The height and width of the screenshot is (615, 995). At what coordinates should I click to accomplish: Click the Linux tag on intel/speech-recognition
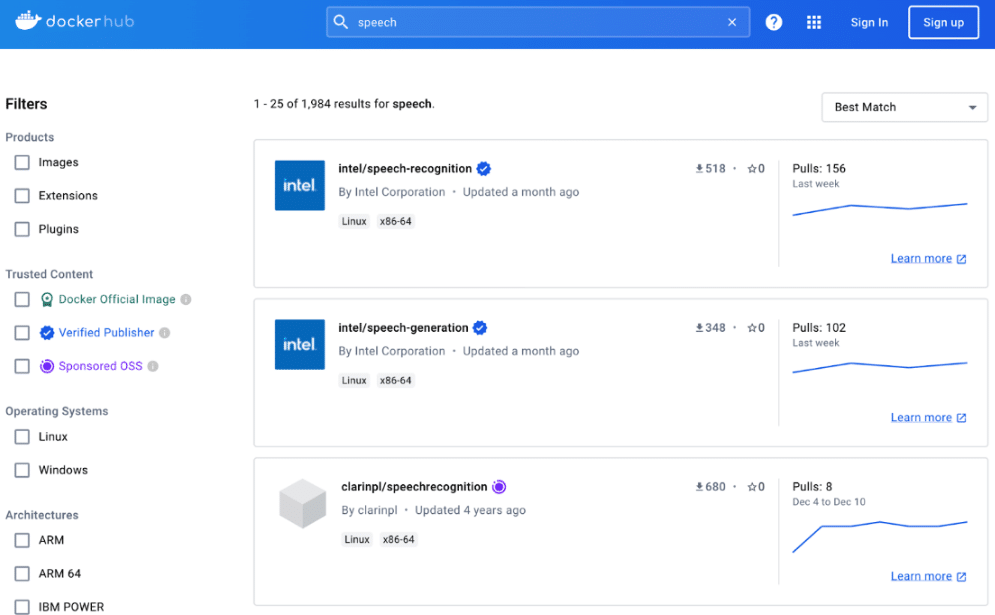[354, 222]
